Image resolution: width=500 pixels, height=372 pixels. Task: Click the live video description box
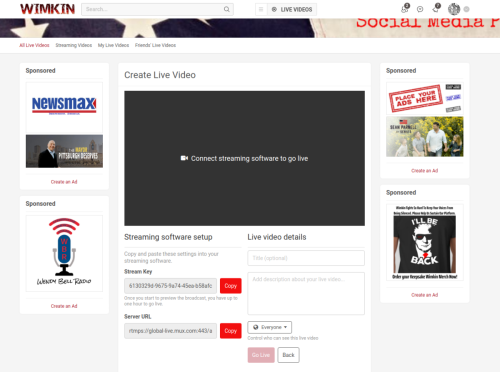(x=306, y=293)
